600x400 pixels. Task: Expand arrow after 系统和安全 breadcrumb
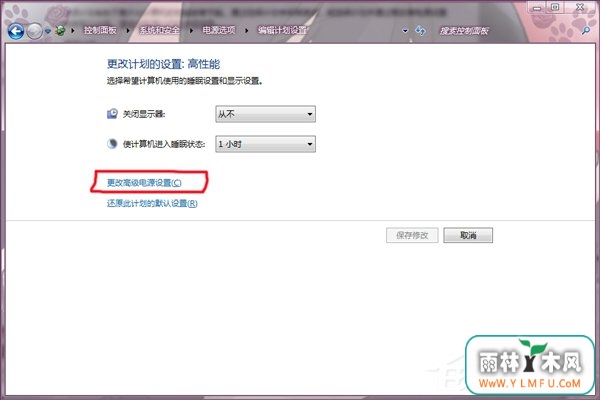point(191,30)
